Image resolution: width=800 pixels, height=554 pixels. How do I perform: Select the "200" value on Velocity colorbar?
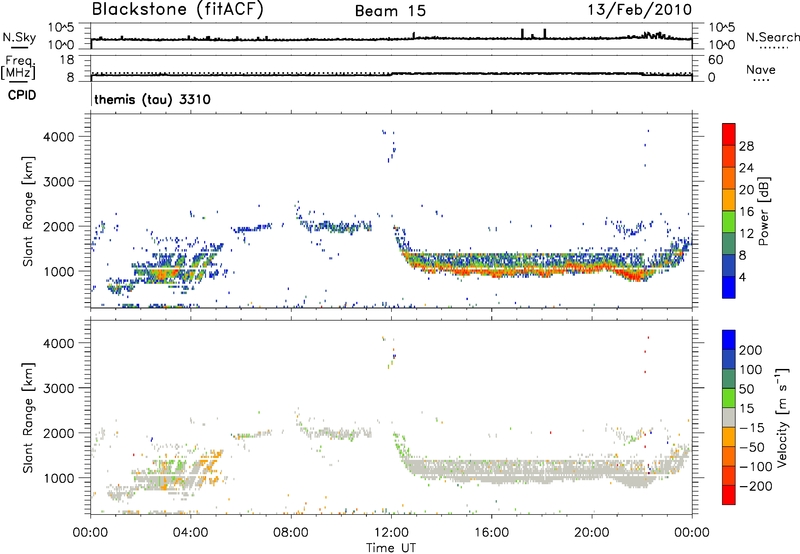click(x=751, y=350)
